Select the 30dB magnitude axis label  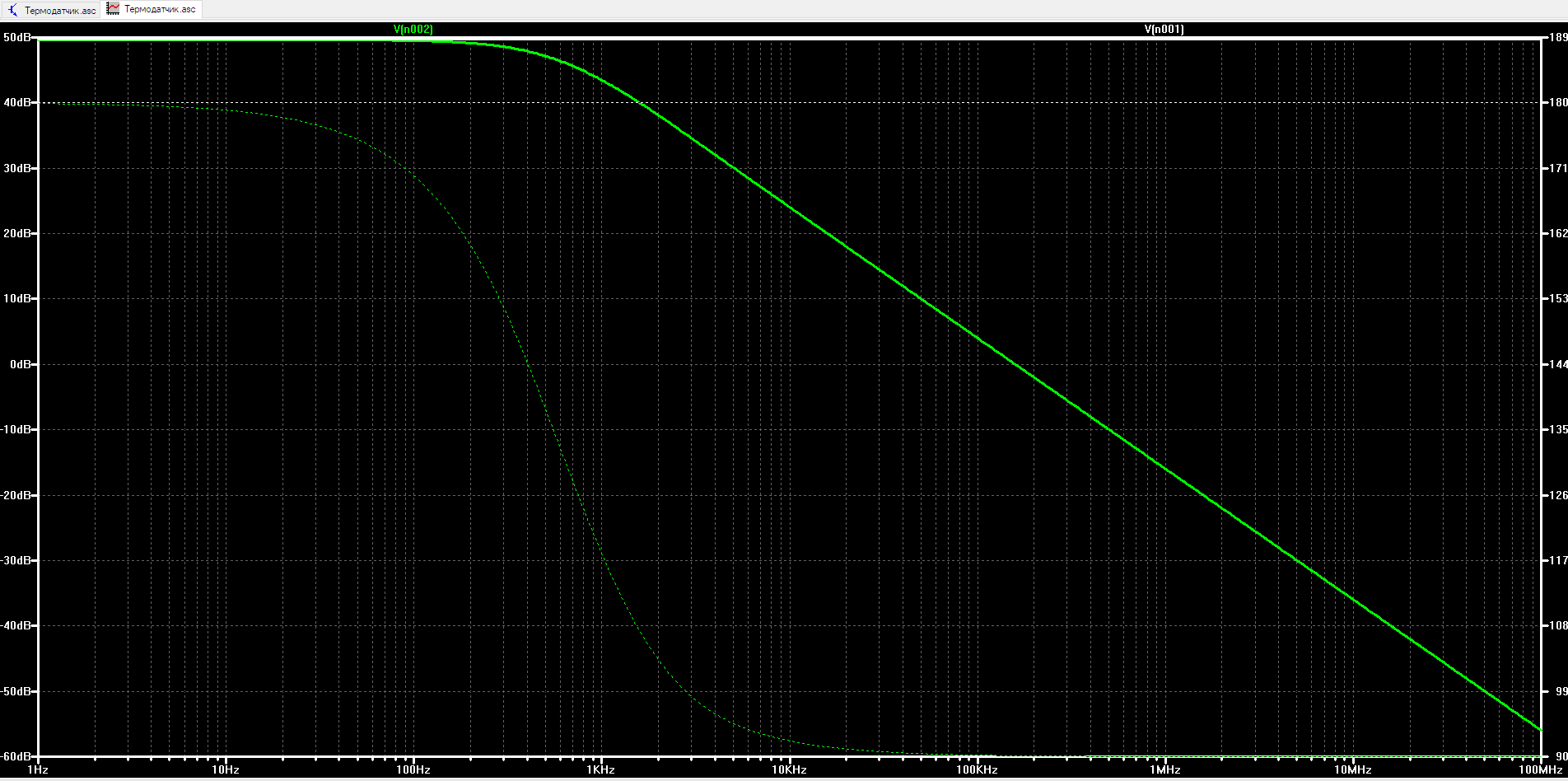pos(17,168)
